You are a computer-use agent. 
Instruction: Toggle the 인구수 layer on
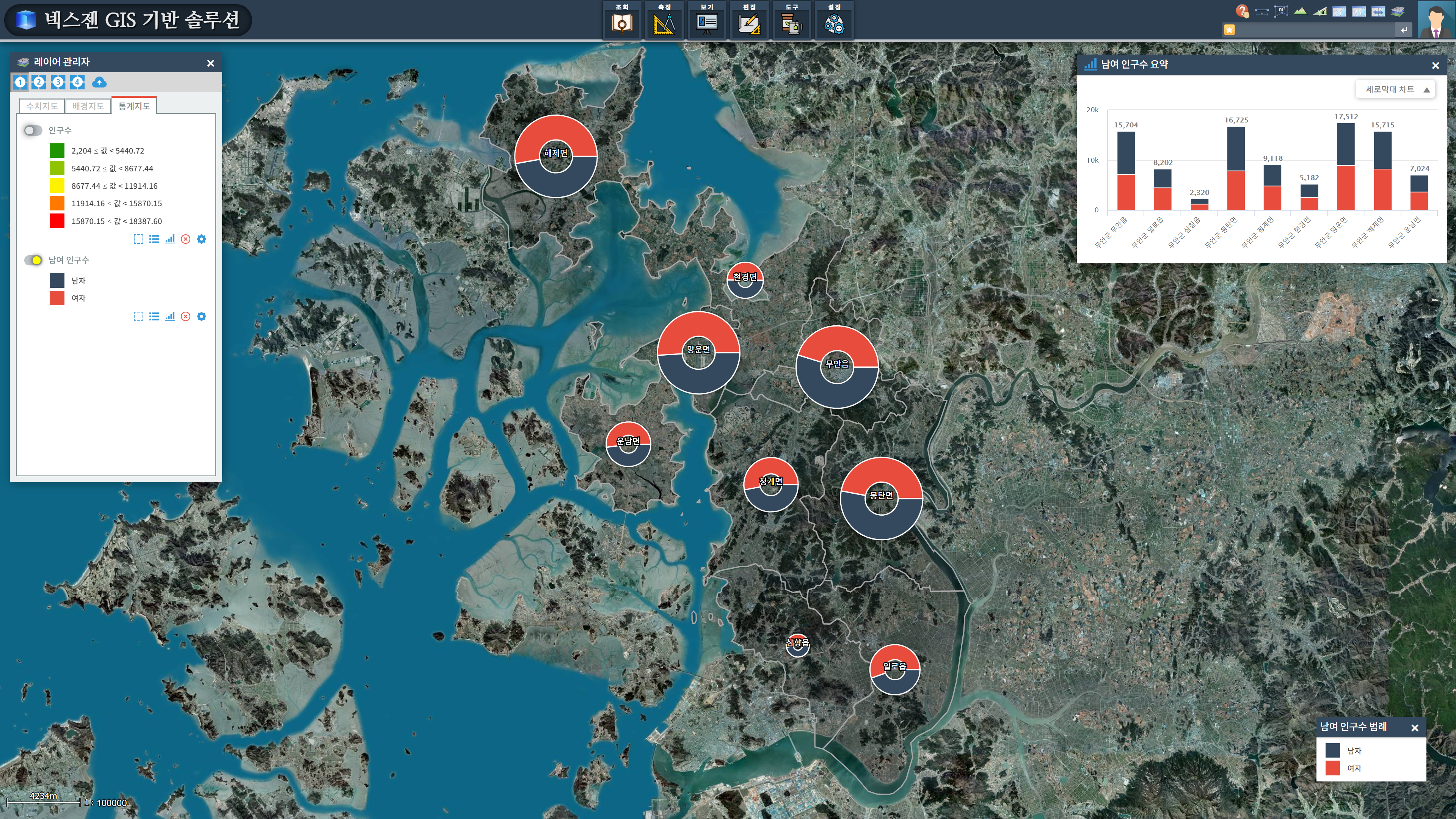pyautogui.click(x=33, y=130)
